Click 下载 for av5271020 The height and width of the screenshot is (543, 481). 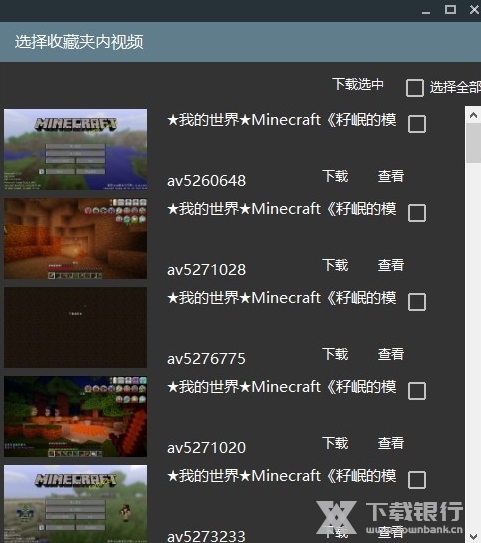point(335,443)
